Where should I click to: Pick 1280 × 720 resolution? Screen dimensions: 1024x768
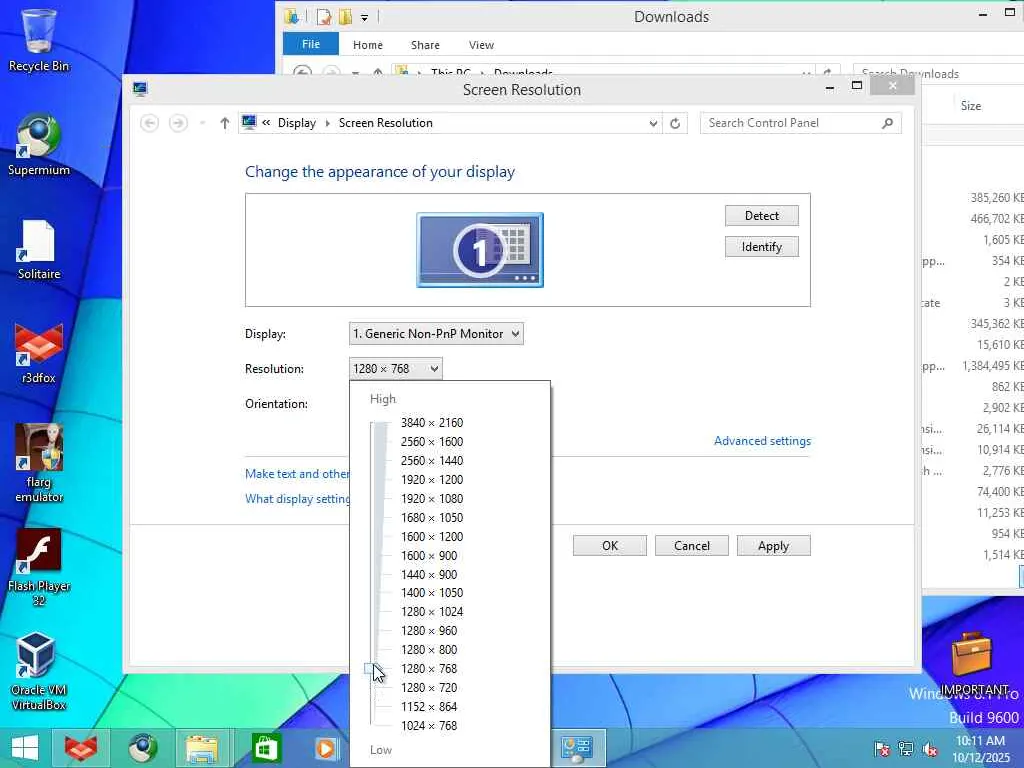coord(429,687)
